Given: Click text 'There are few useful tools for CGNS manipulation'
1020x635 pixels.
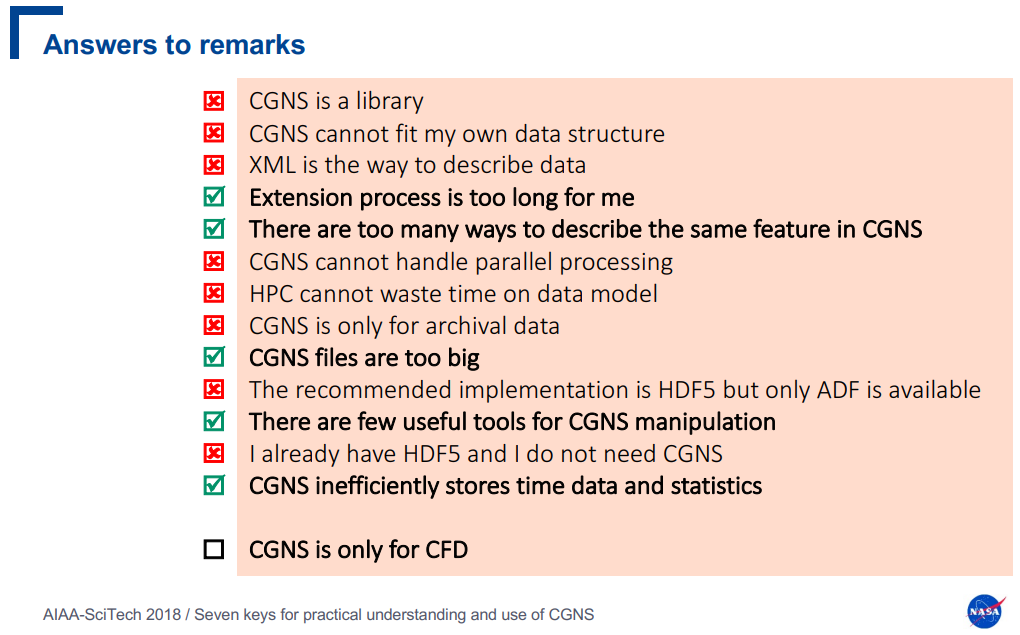Looking at the screenshot, I should pos(512,422).
